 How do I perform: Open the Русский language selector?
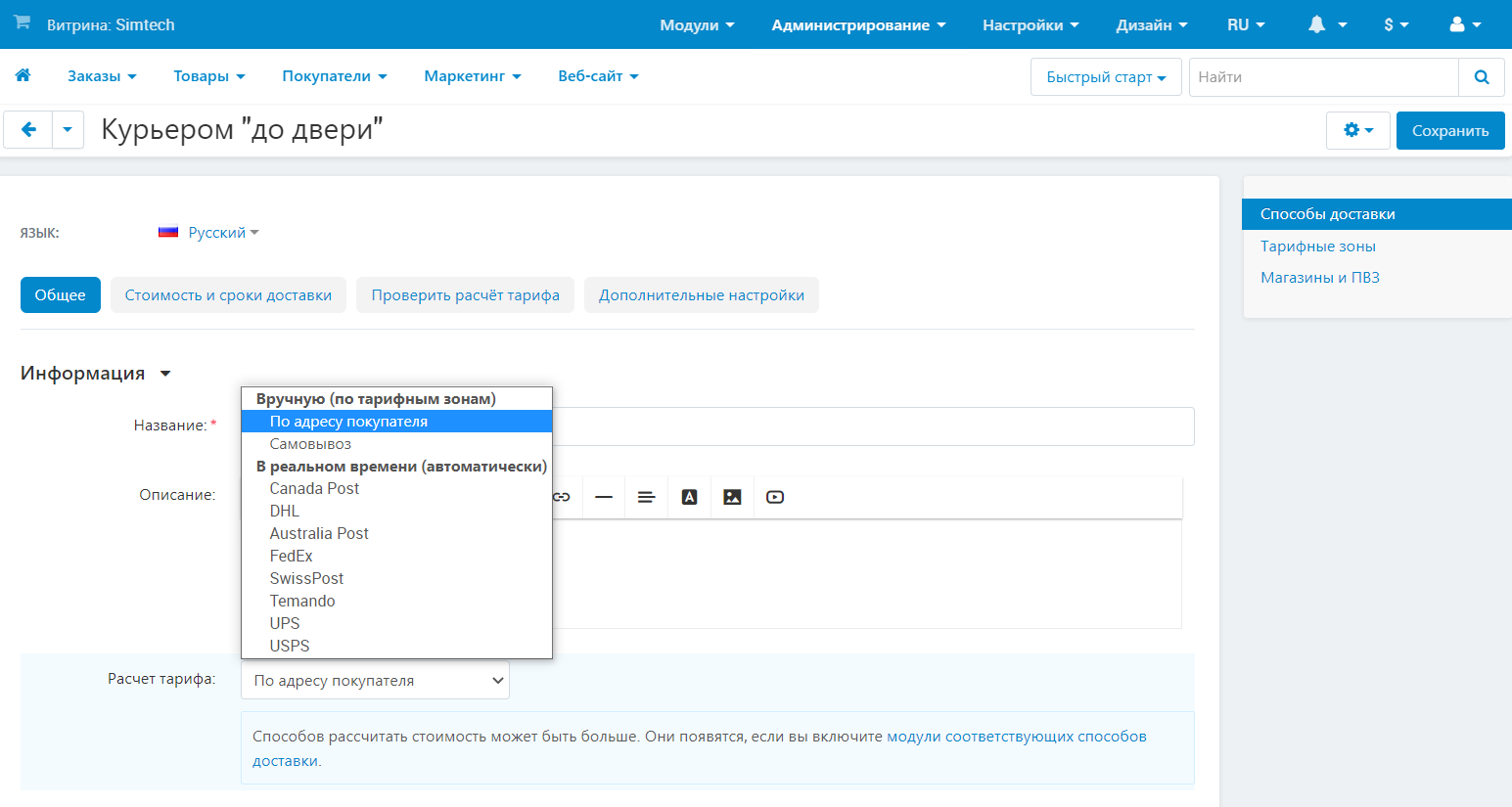tap(217, 233)
